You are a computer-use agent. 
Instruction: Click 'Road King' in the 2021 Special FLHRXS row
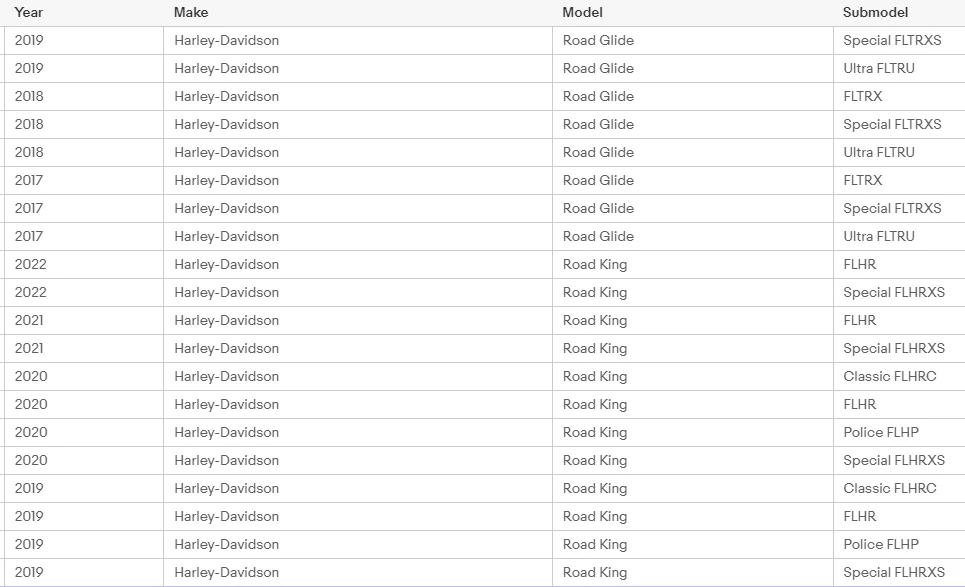[595, 348]
